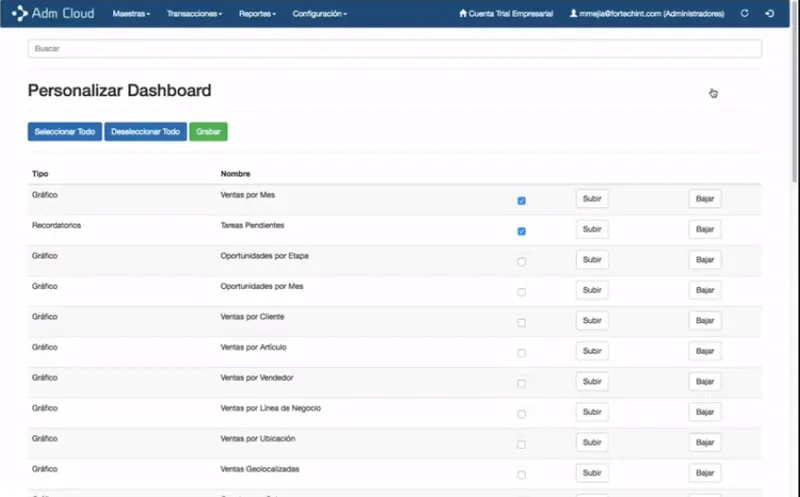This screenshot has width=800, height=497.
Task: Move Tareas Pendientes up with Subir
Action: click(x=592, y=229)
